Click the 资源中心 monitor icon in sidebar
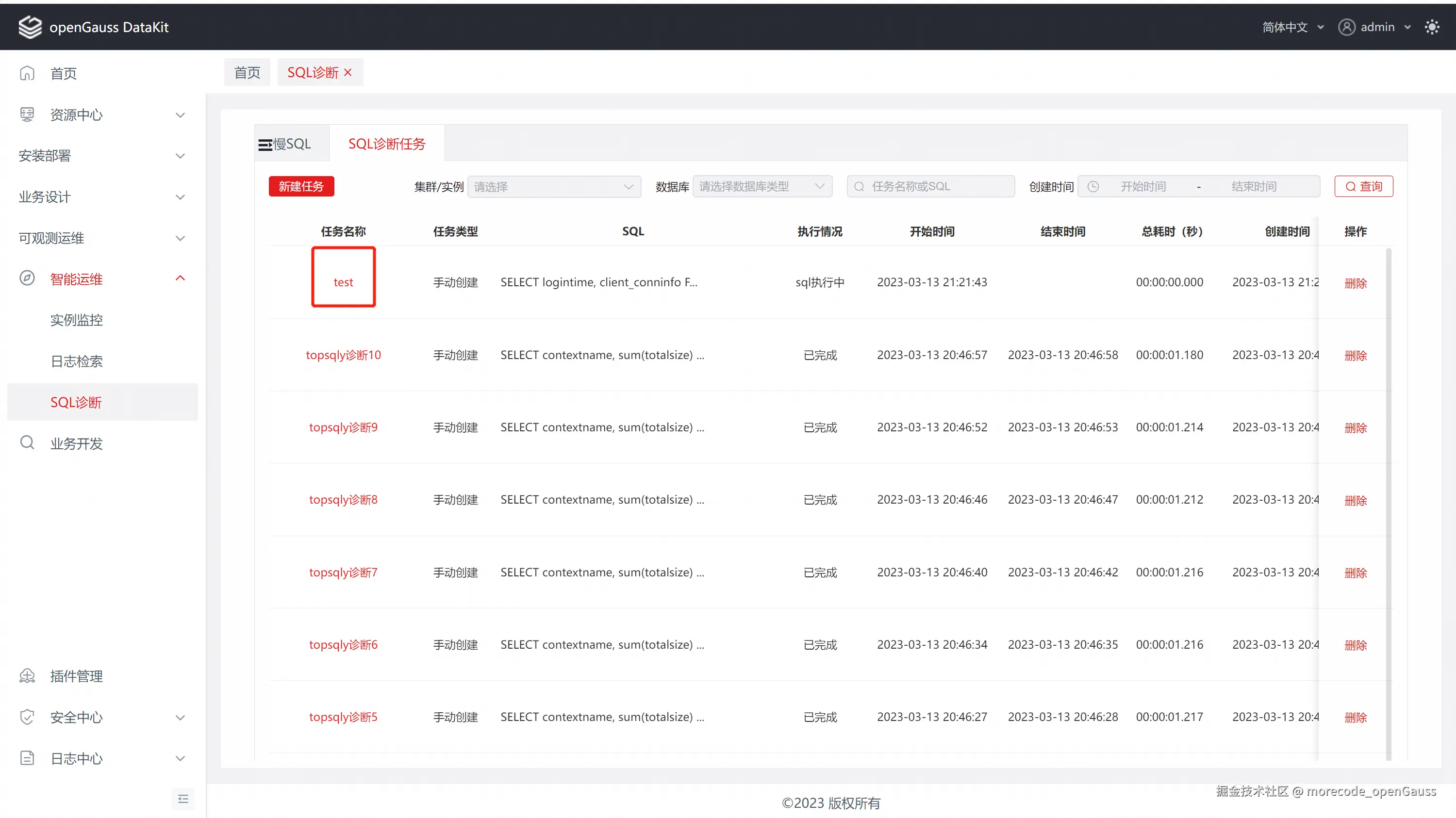The width and height of the screenshot is (1456, 818). tap(27, 115)
